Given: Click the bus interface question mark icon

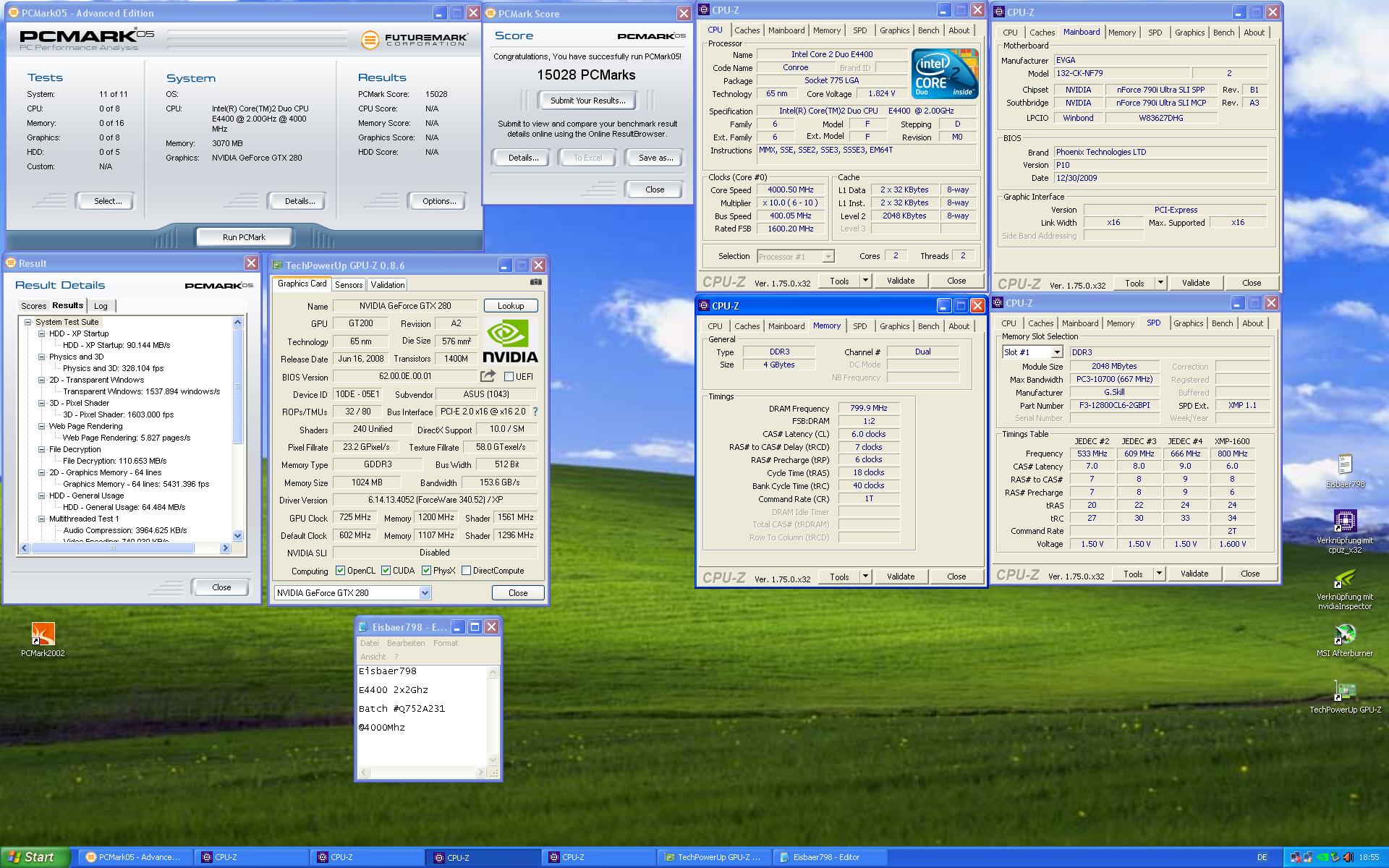Looking at the screenshot, I should 535,412.
